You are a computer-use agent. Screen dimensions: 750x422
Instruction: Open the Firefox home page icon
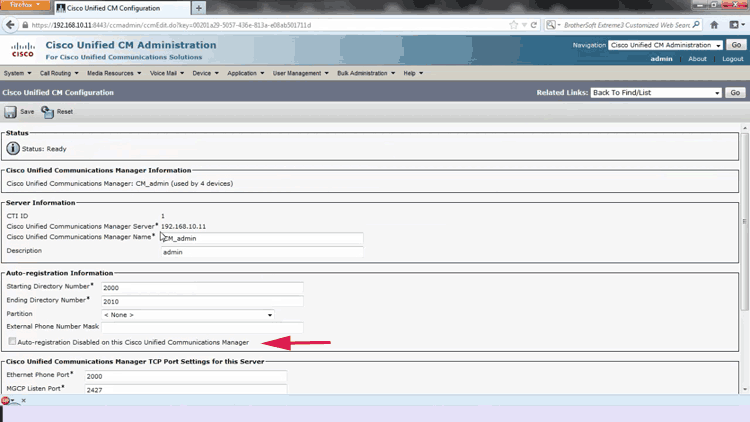pyautogui.click(x=714, y=25)
